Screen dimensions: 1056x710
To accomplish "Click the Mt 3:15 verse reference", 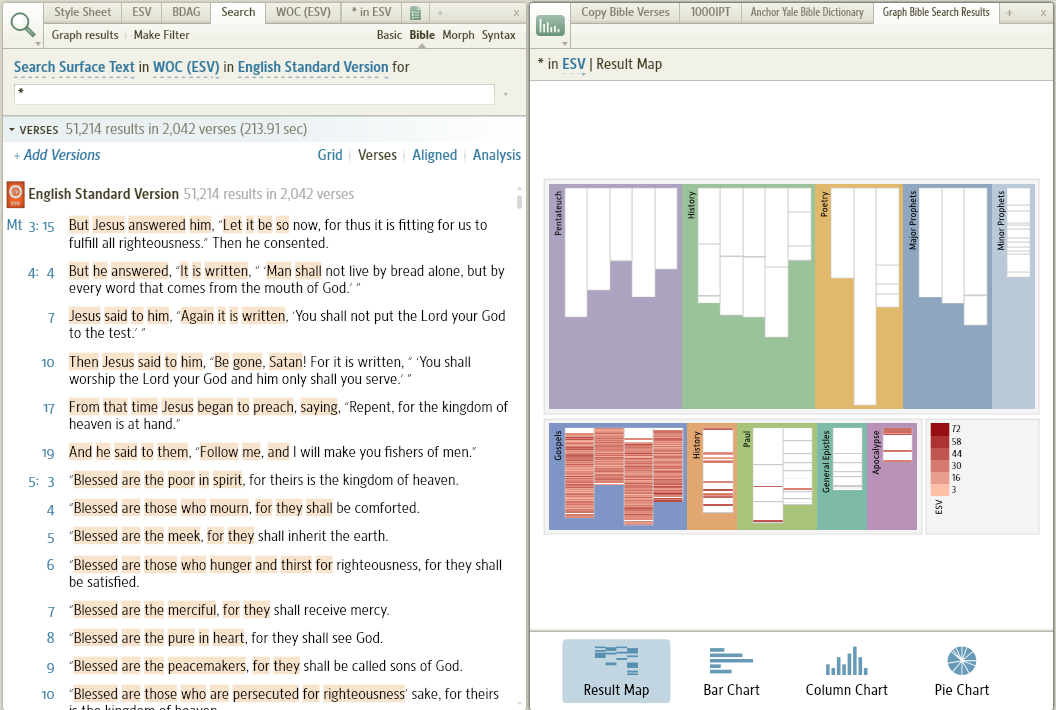I will point(30,226).
